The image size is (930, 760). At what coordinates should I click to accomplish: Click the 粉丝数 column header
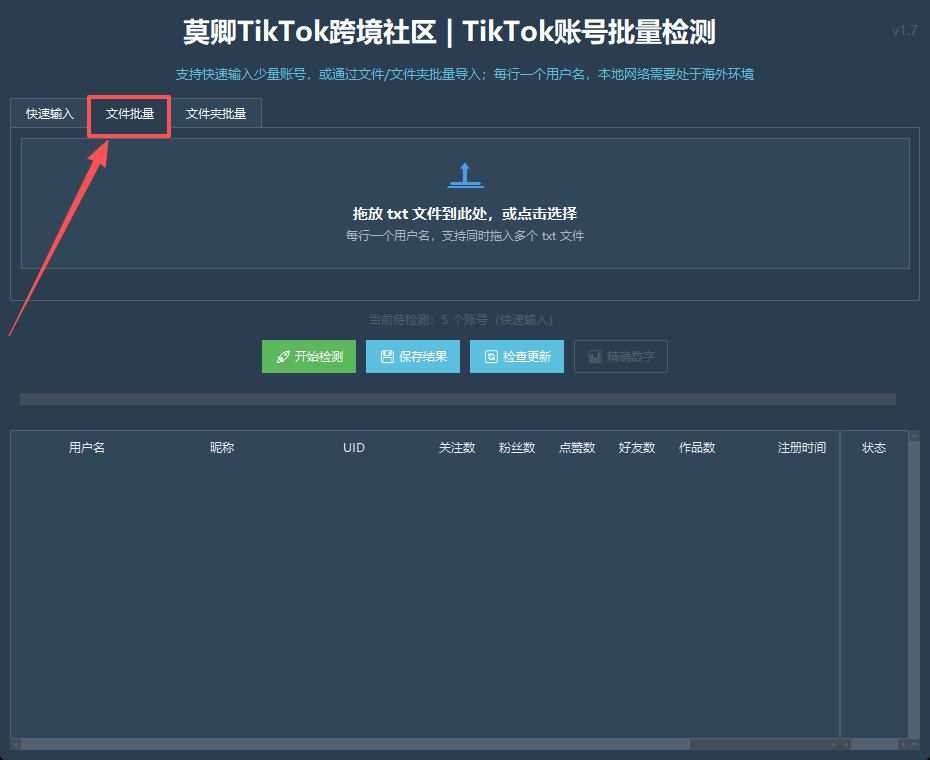[517, 448]
